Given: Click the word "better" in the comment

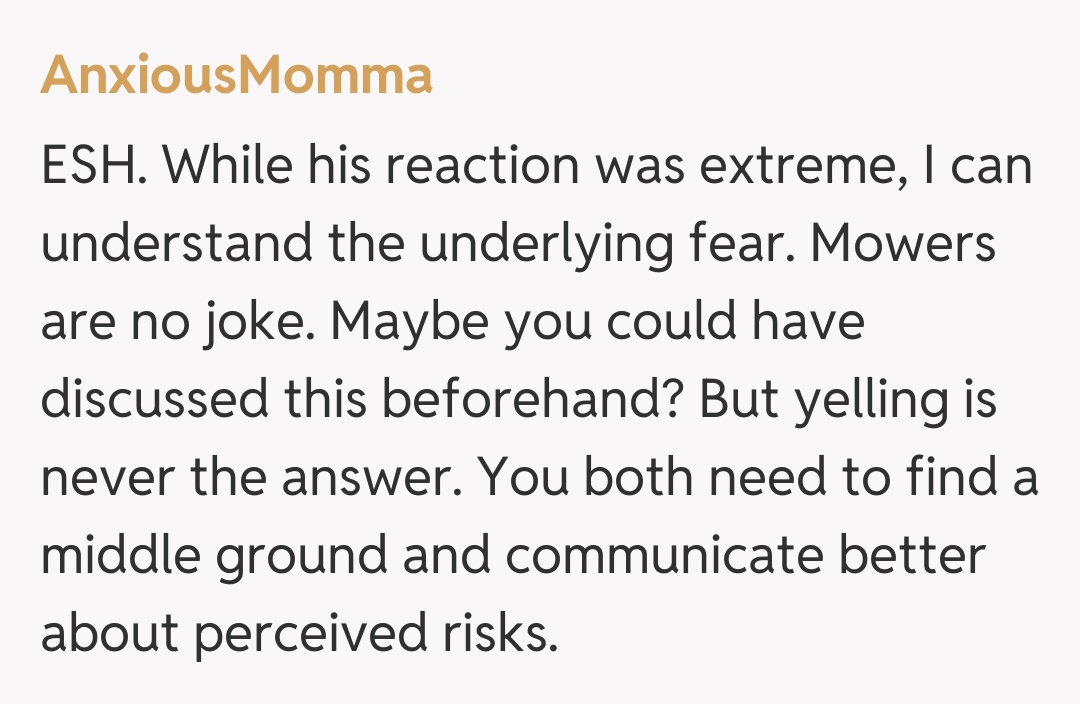Looking at the screenshot, I should (912, 557).
